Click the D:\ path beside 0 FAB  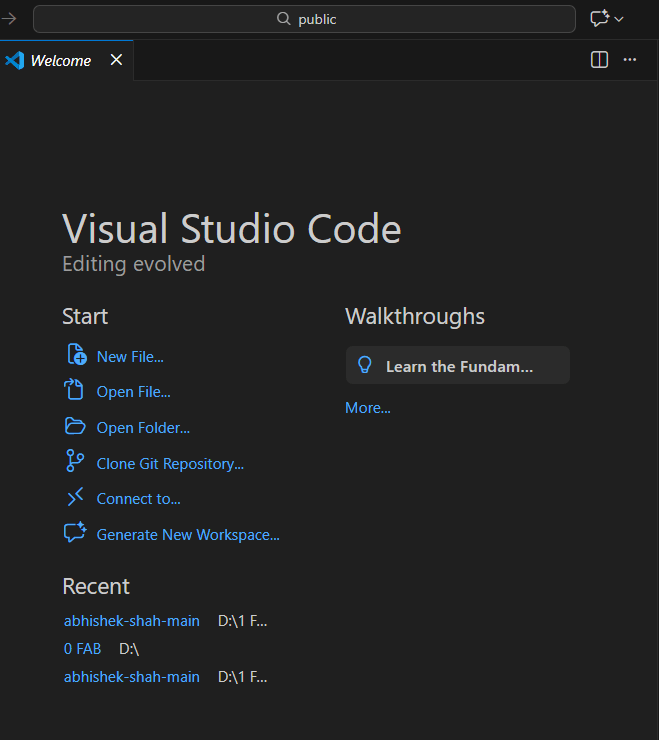(128, 649)
